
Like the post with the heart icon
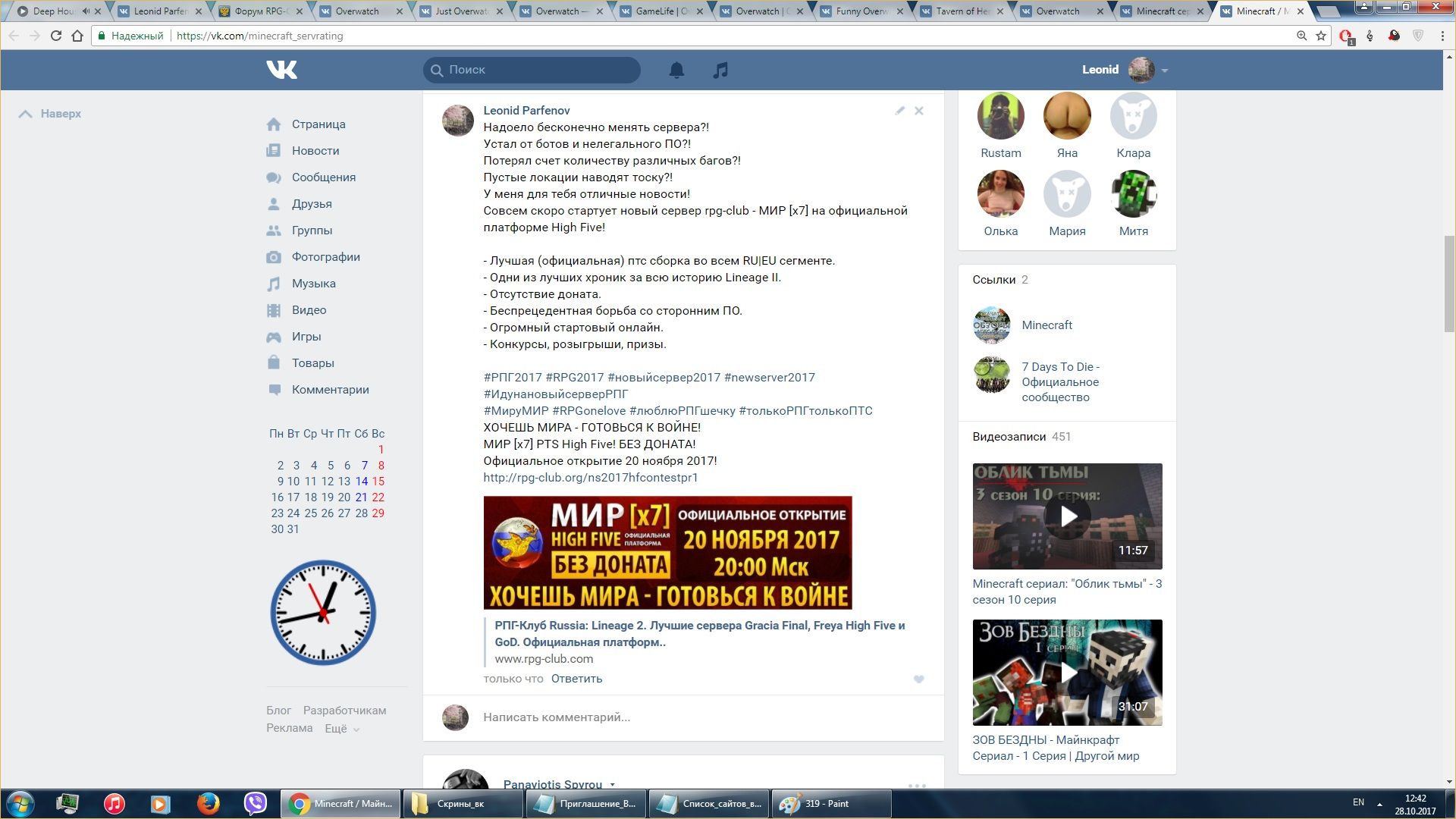pyautogui.click(x=918, y=679)
